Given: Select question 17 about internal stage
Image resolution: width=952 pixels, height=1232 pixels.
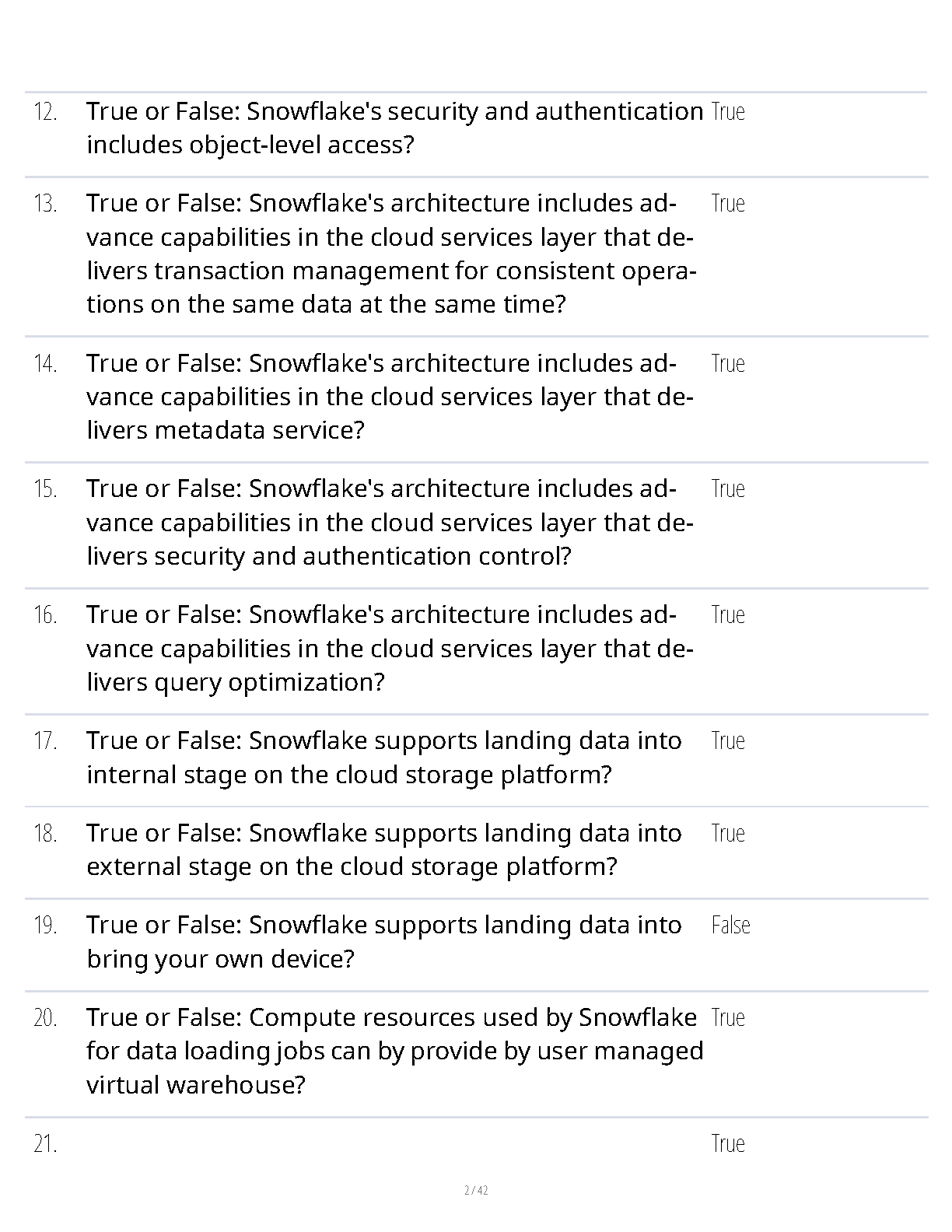Looking at the screenshot, I should coord(384,758).
